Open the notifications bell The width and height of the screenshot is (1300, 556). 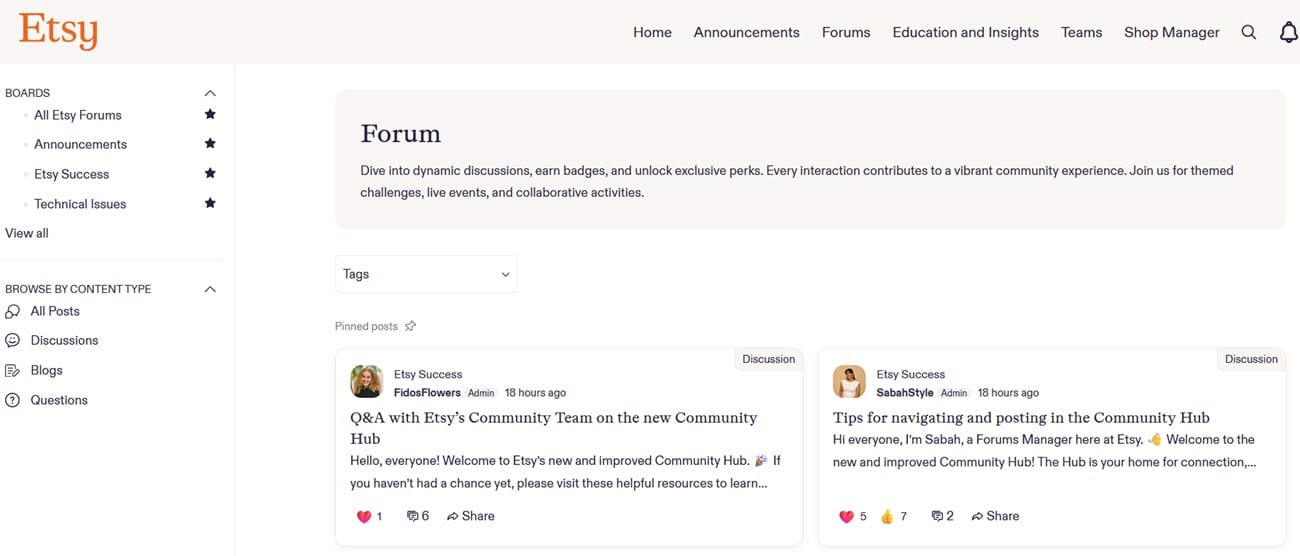click(x=1289, y=32)
